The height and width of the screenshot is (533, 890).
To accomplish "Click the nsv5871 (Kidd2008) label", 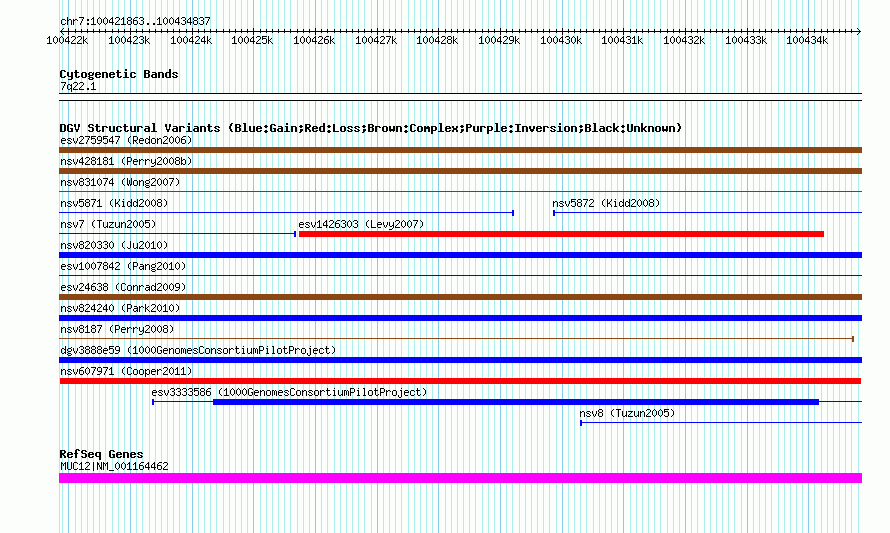I will click(114, 203).
